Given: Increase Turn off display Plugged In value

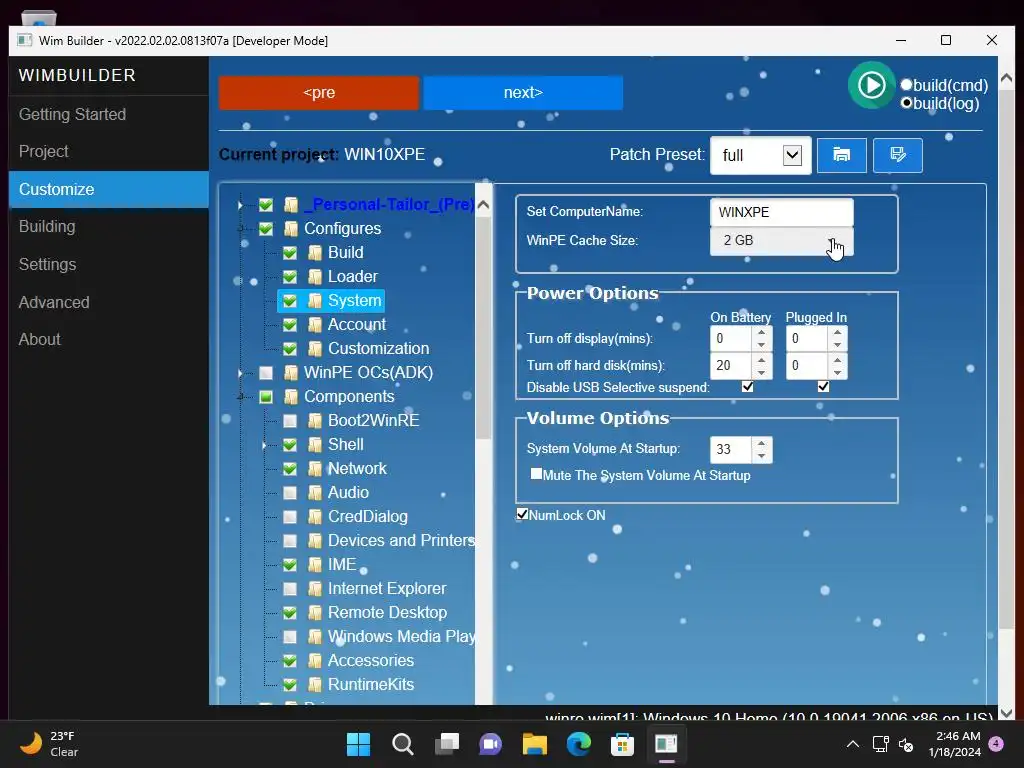Looking at the screenshot, I should click(x=837, y=332).
